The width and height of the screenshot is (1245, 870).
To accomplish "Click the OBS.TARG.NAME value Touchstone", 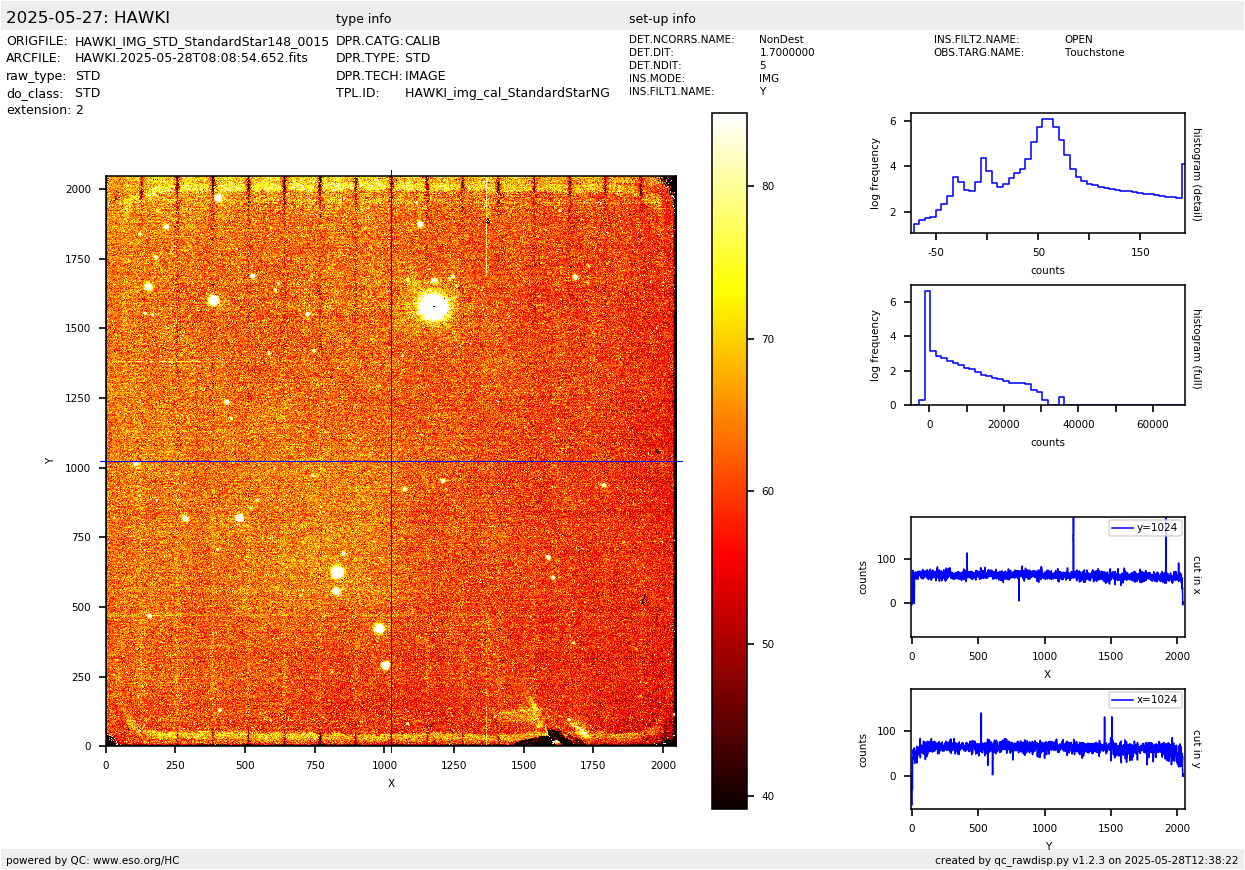I will click(x=1094, y=53).
